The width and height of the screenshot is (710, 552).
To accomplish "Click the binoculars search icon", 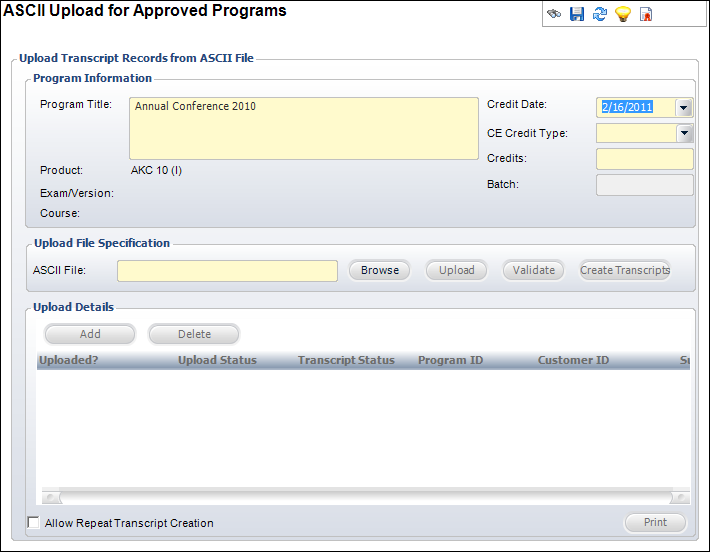I will click(x=553, y=15).
